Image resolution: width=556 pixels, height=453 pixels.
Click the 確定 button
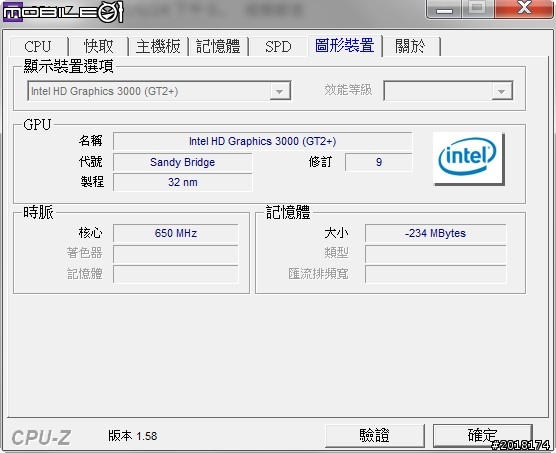pos(482,435)
